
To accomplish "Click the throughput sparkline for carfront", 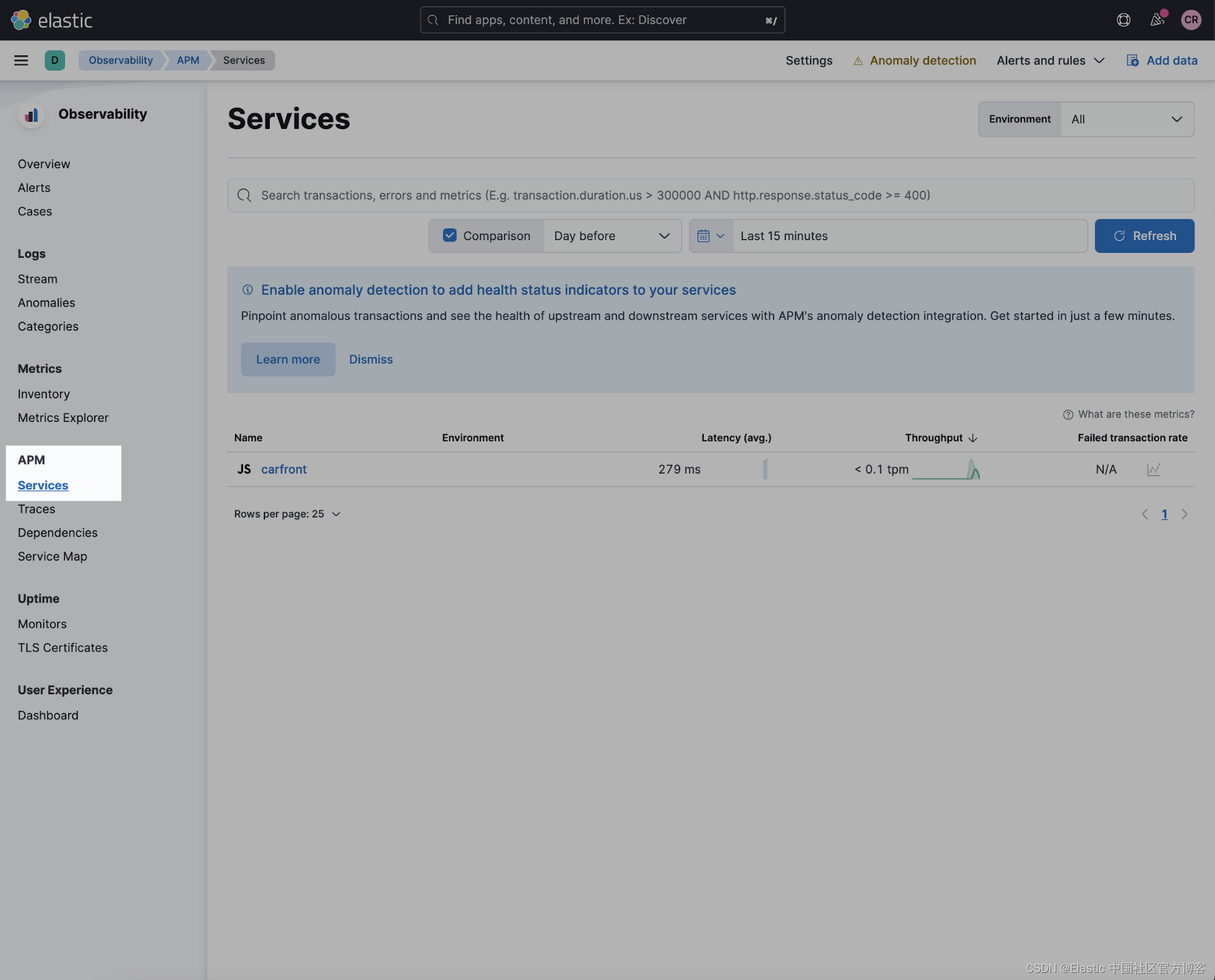I will coord(946,469).
